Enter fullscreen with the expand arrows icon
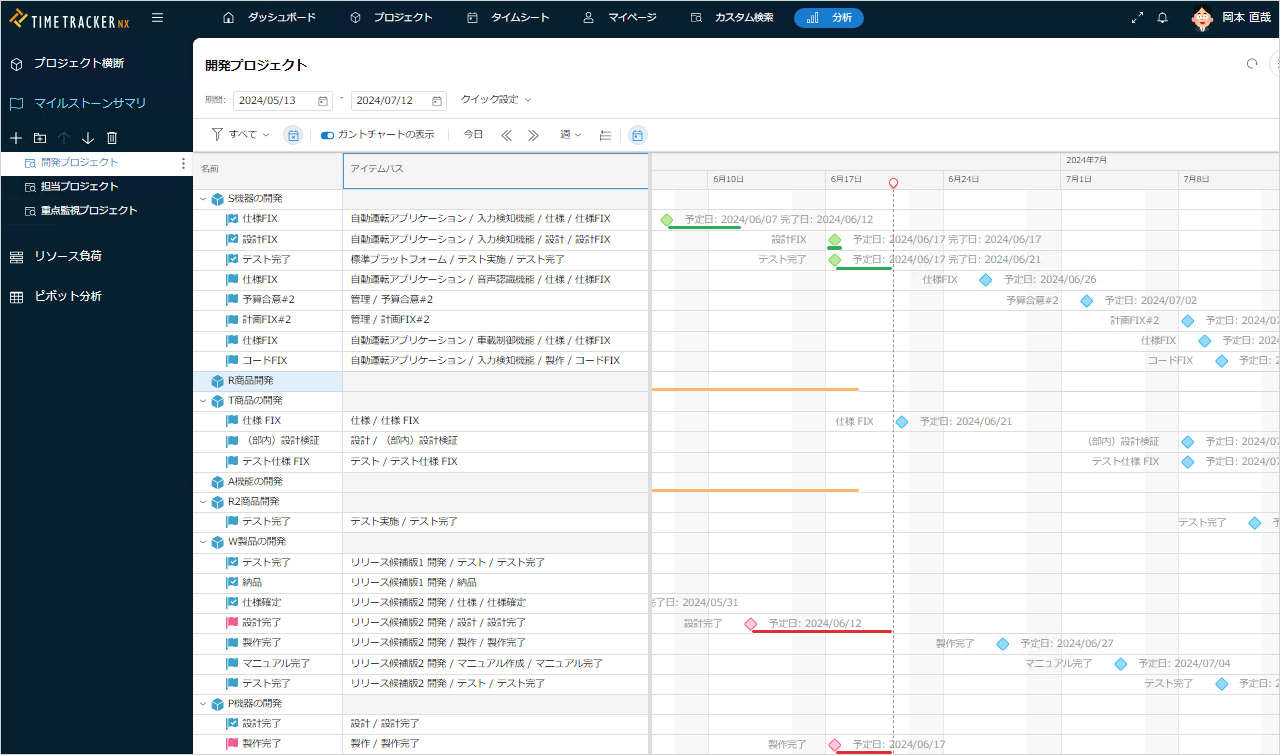1280x755 pixels. 1137,18
